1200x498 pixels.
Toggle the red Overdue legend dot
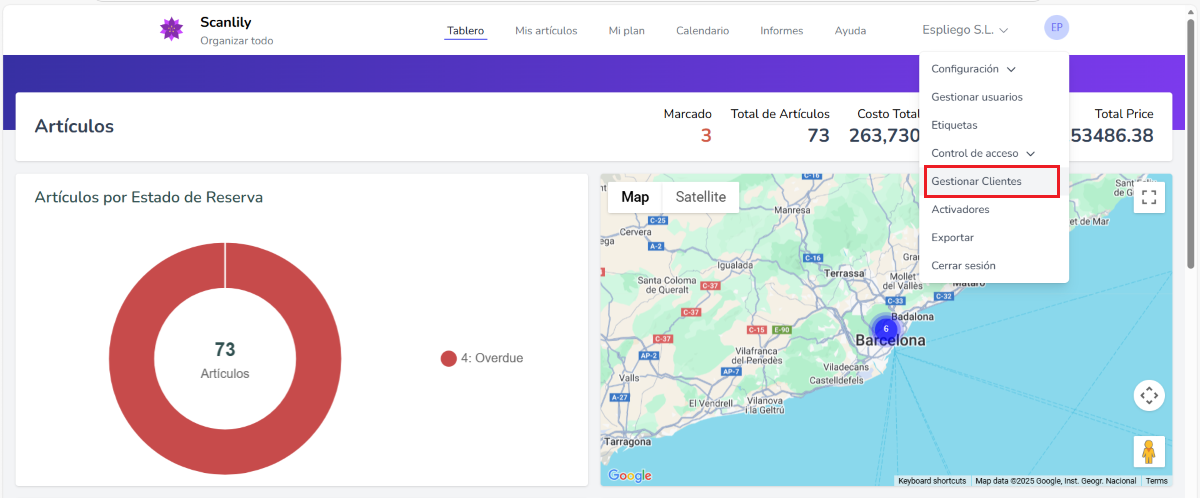click(449, 358)
